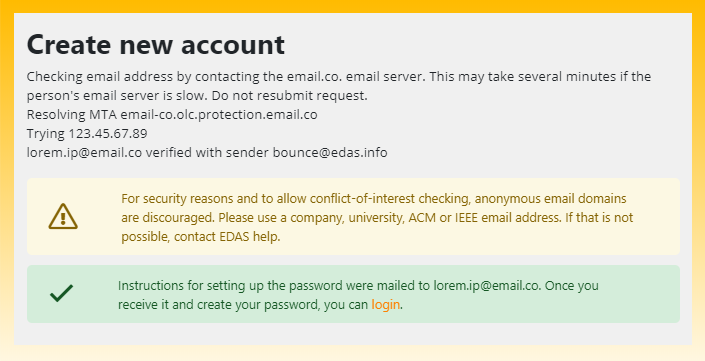This screenshot has width=705, height=361.
Task: Click the 'Do not resubmit request' sentence
Action: pos(290,96)
